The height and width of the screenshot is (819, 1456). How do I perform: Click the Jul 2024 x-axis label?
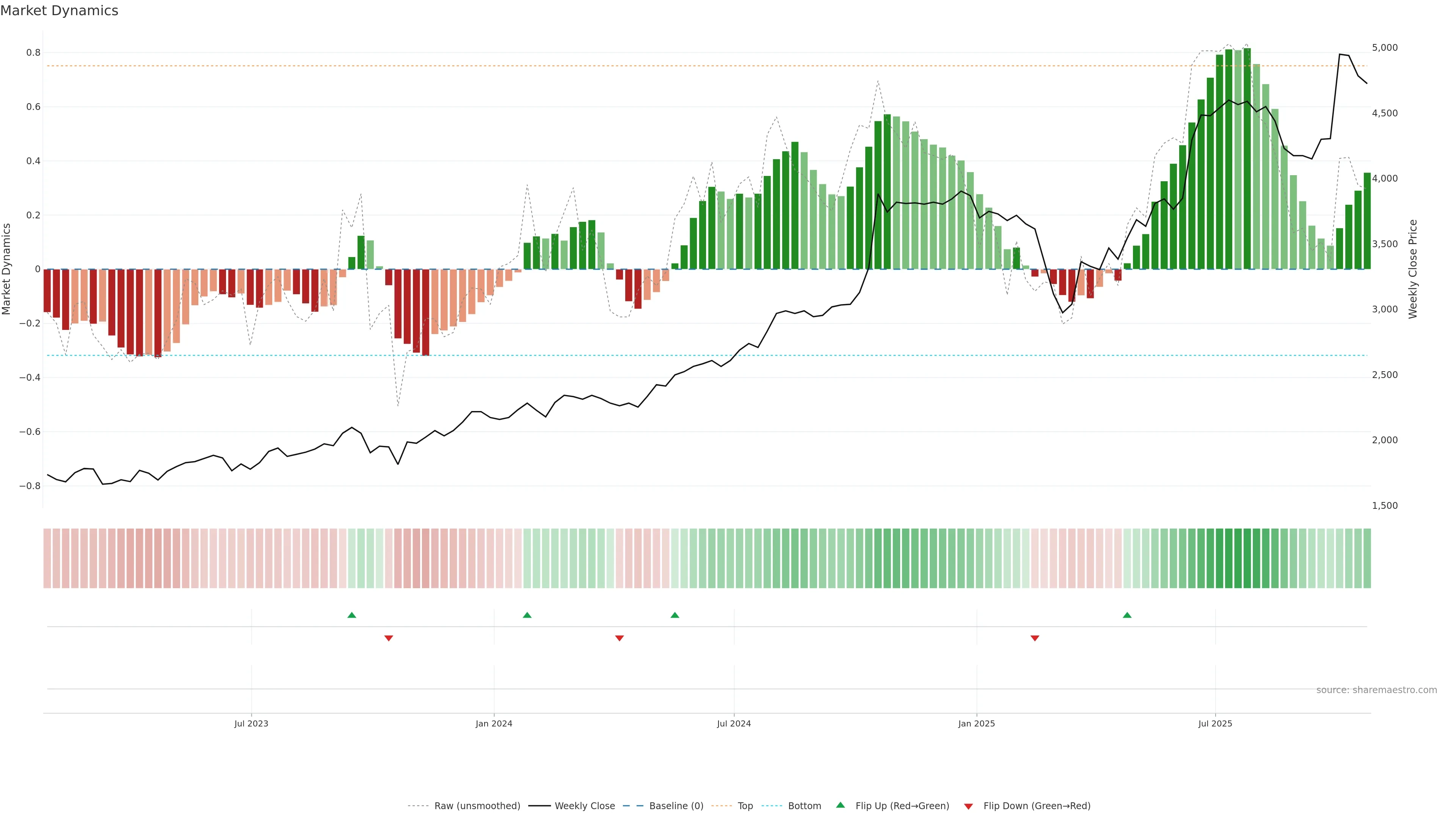[734, 723]
